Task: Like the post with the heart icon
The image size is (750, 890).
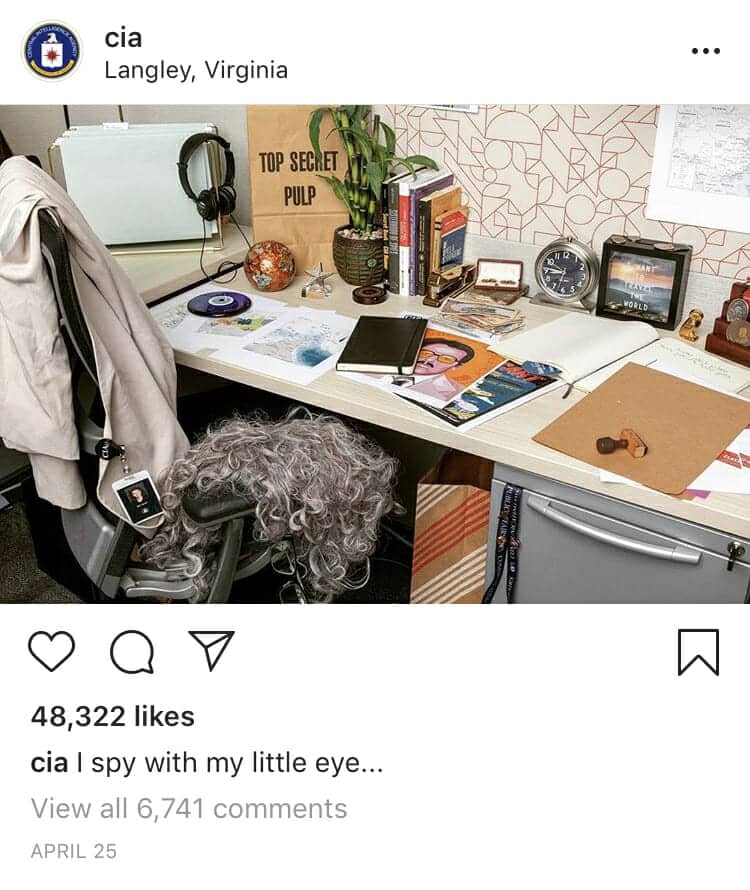Action: pos(51,651)
